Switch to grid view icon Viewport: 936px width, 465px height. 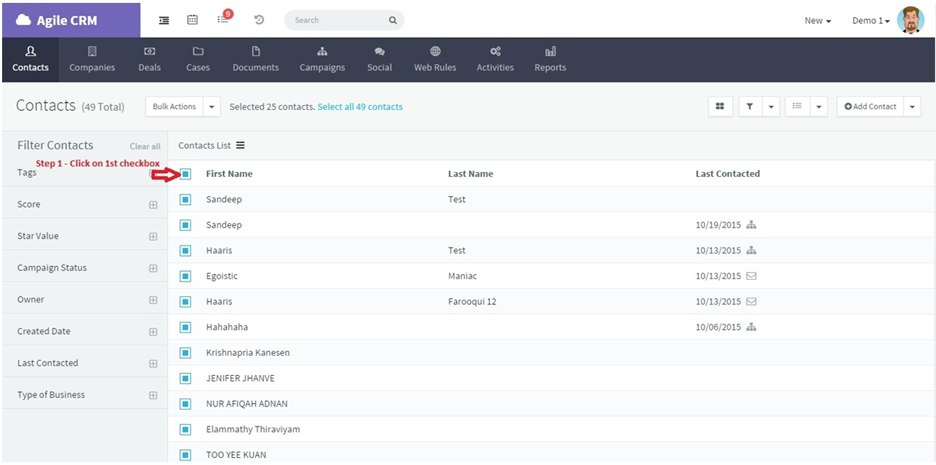[x=720, y=106]
